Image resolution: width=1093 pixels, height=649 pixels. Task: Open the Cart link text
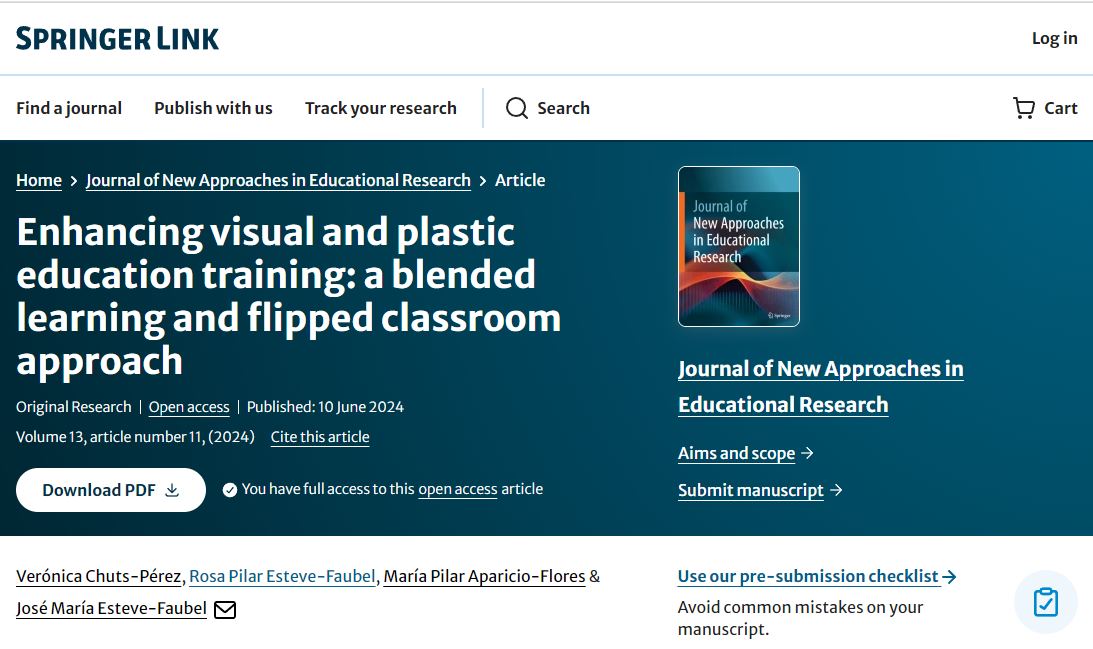(1061, 108)
